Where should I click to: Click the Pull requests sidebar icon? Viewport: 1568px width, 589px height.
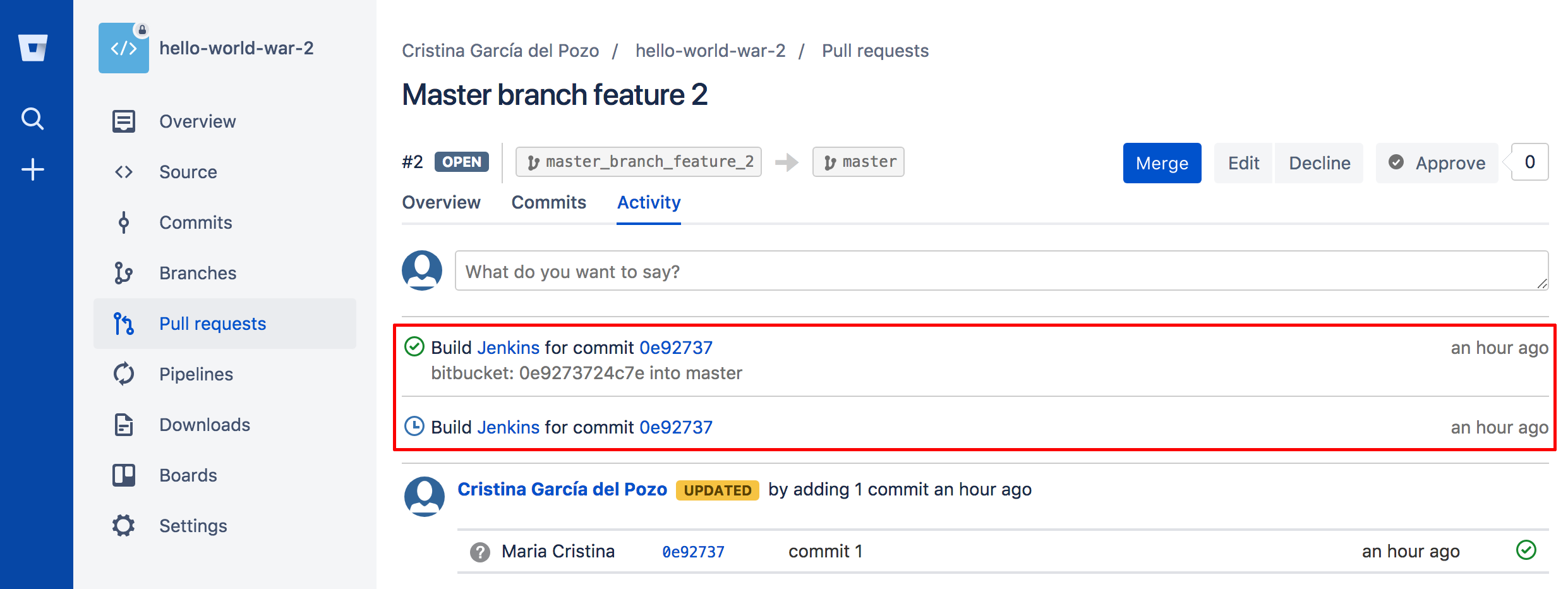pos(124,324)
